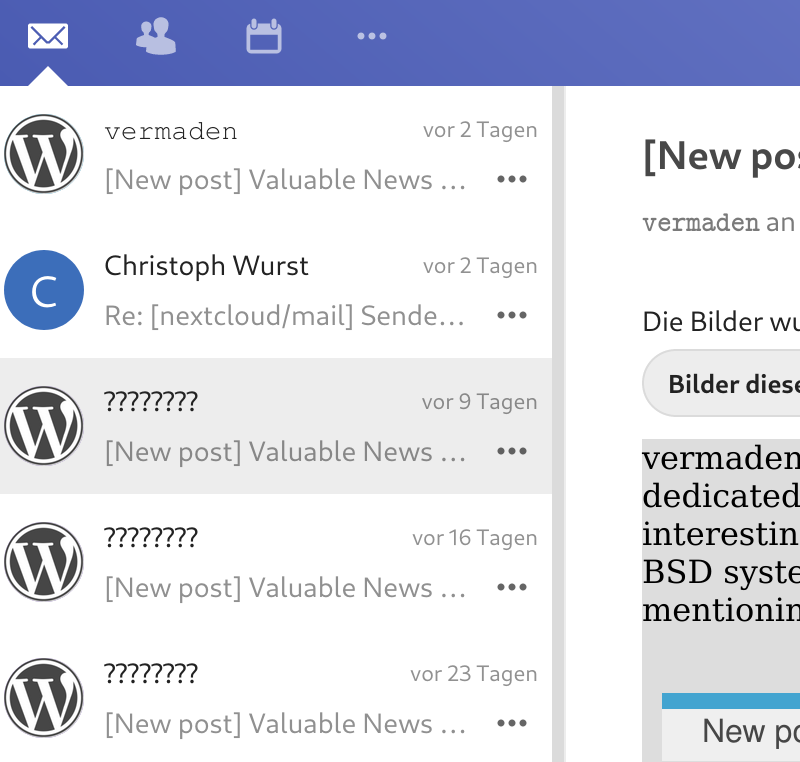Switch to the Contacts app
This screenshot has width=800, height=762.
(x=156, y=36)
